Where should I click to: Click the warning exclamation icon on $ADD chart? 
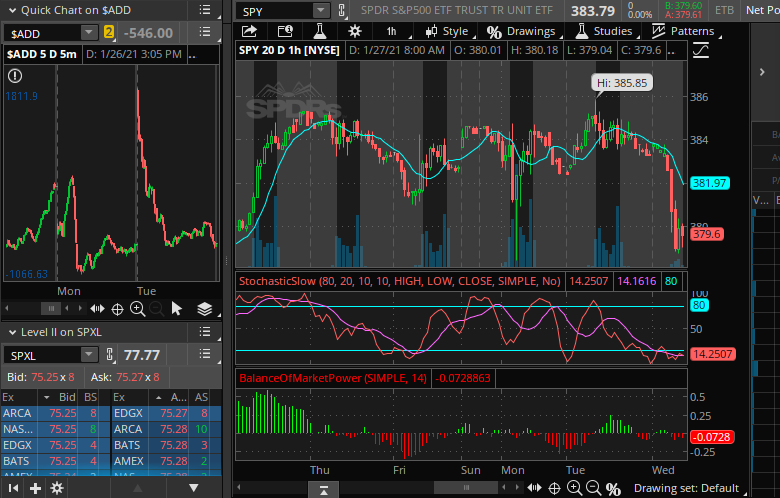[x=15, y=76]
